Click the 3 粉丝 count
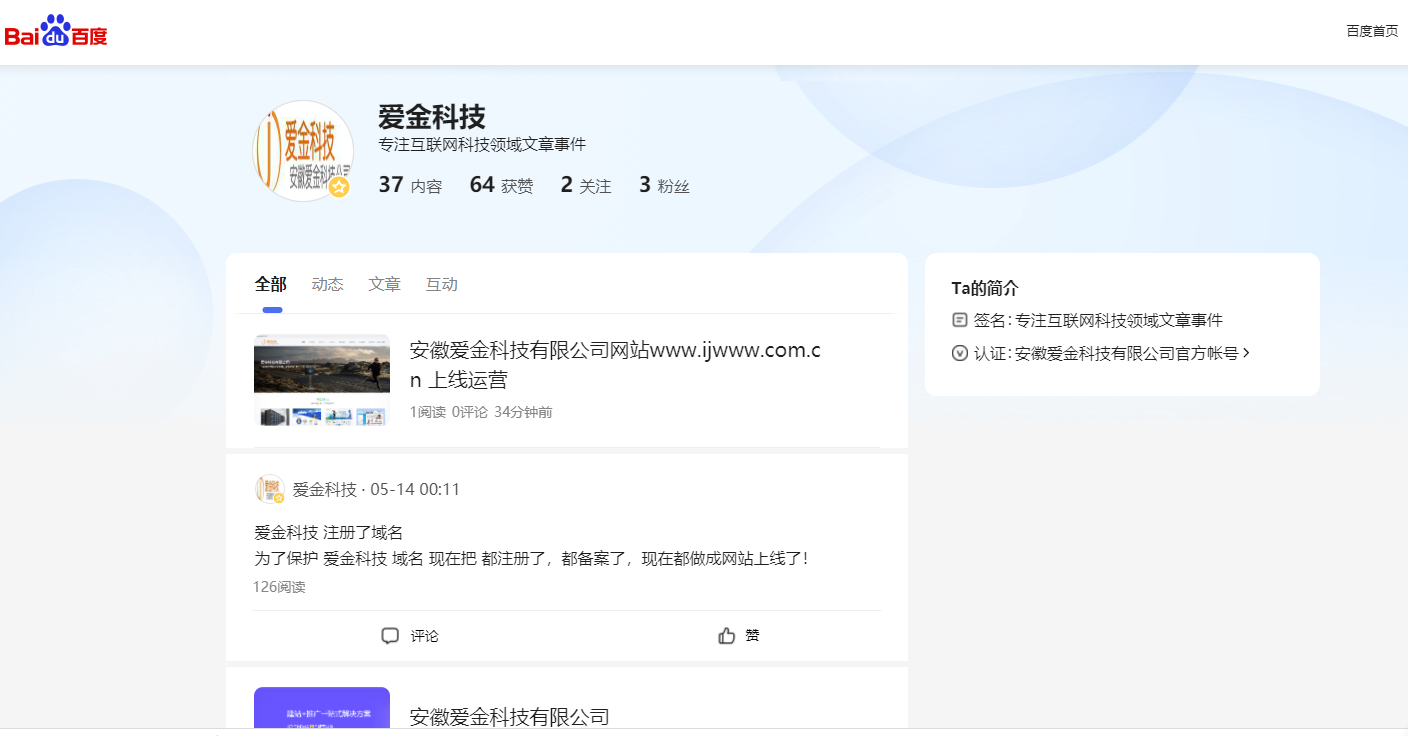Screen dimensions: 1408x736 pyautogui.click(x=664, y=185)
